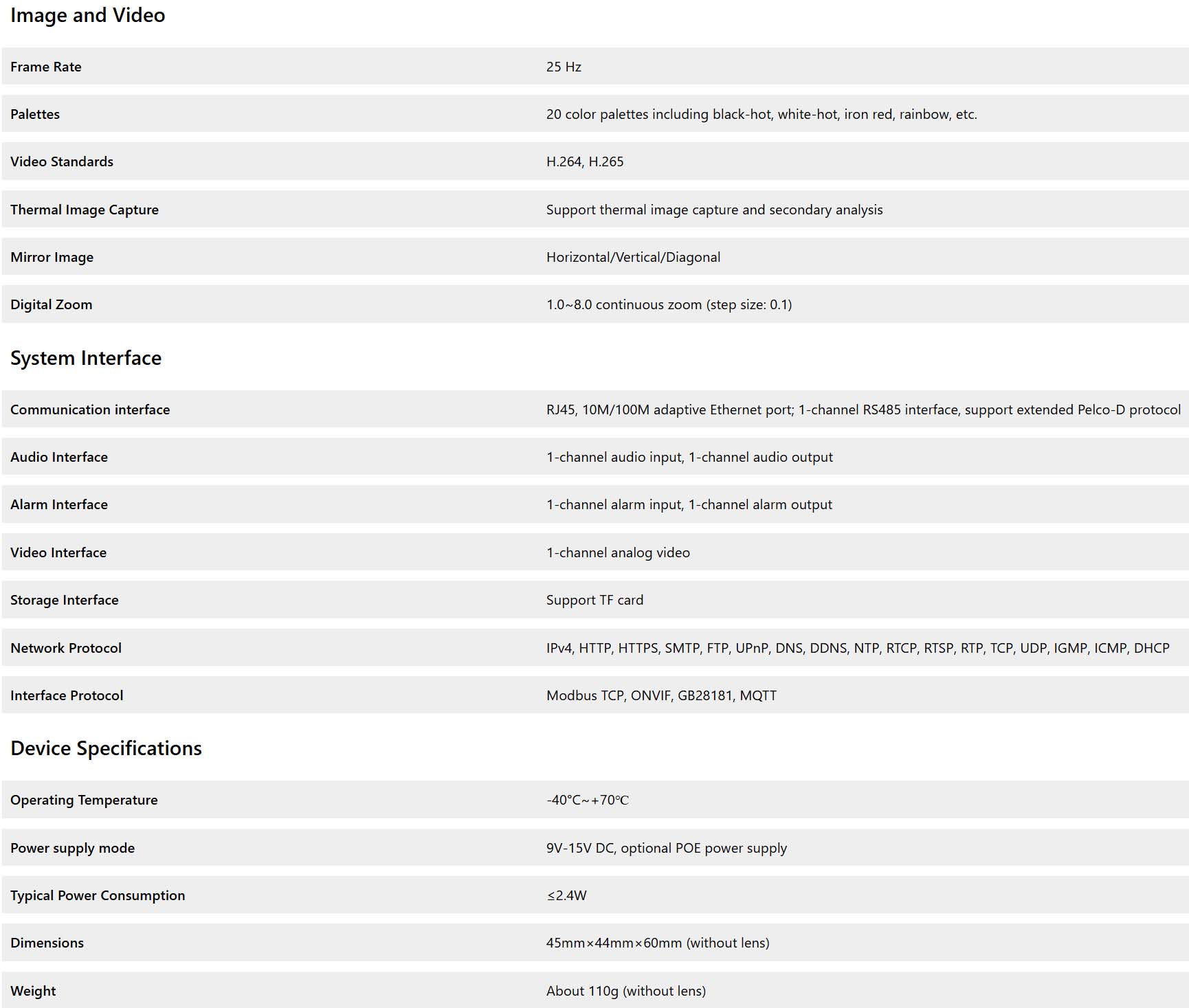Click the H.264, H.265 video standards value
Viewport: 1189px width, 1008px height.
click(x=585, y=161)
